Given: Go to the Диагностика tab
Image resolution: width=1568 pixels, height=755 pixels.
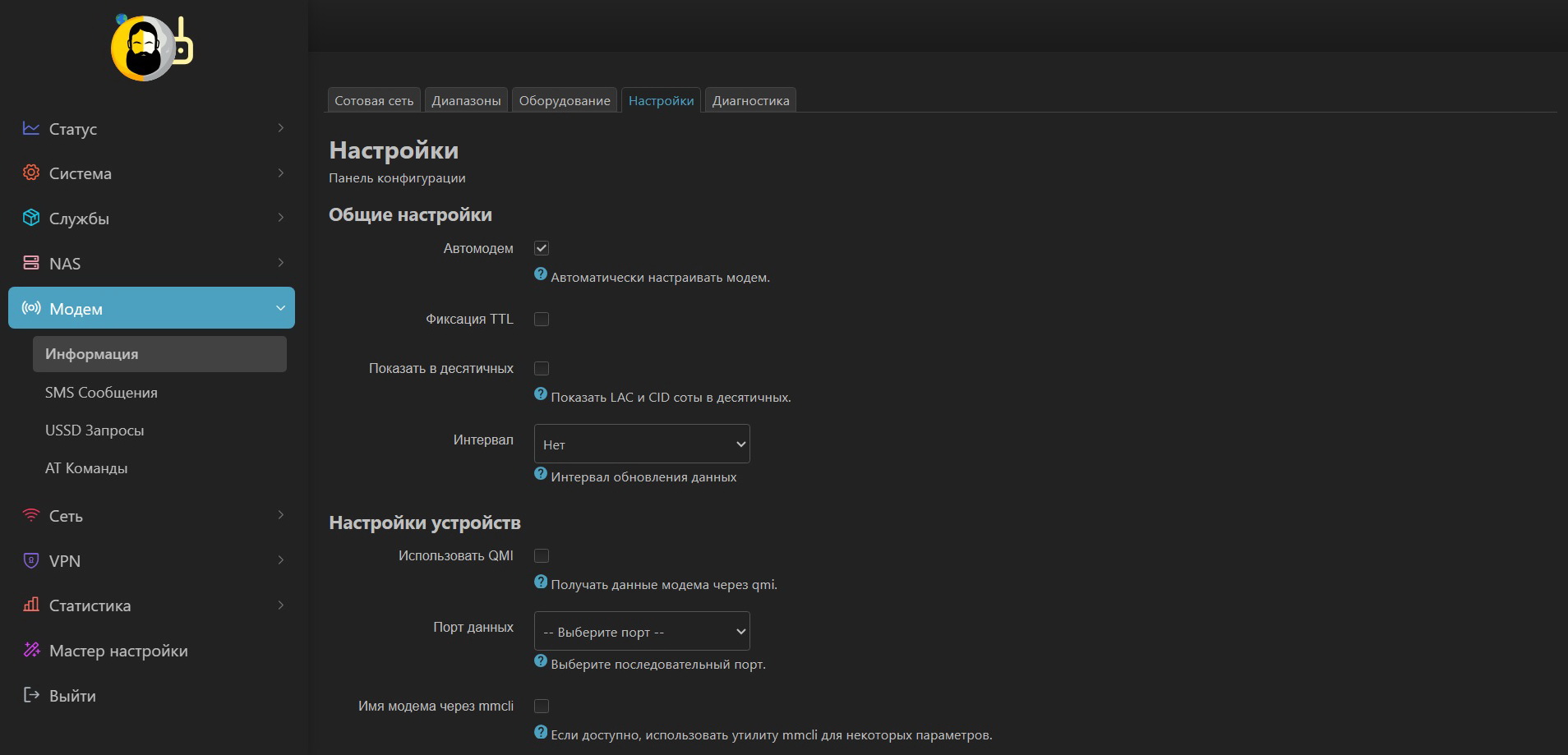Looking at the screenshot, I should pyautogui.click(x=750, y=100).
